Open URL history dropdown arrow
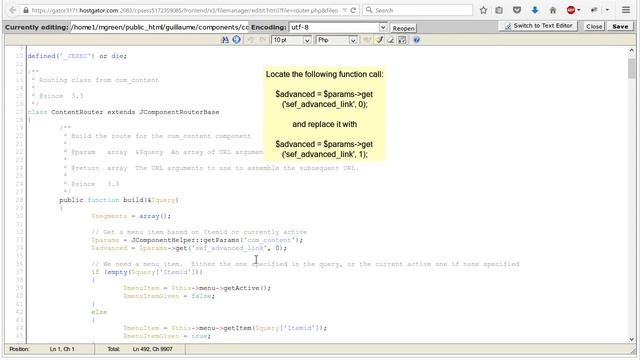Image resolution: width=640 pixels, height=360 pixels. 344,10
